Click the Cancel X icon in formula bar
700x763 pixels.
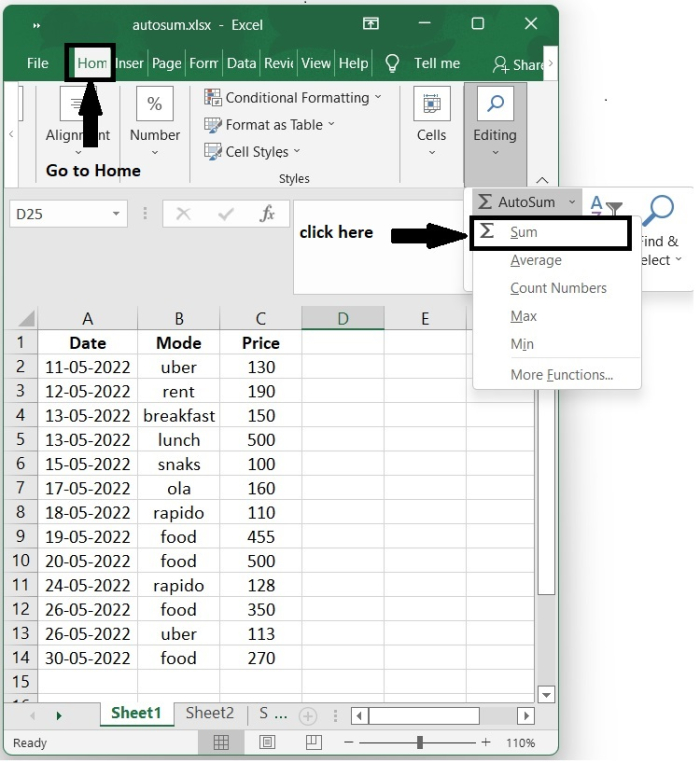click(x=183, y=214)
